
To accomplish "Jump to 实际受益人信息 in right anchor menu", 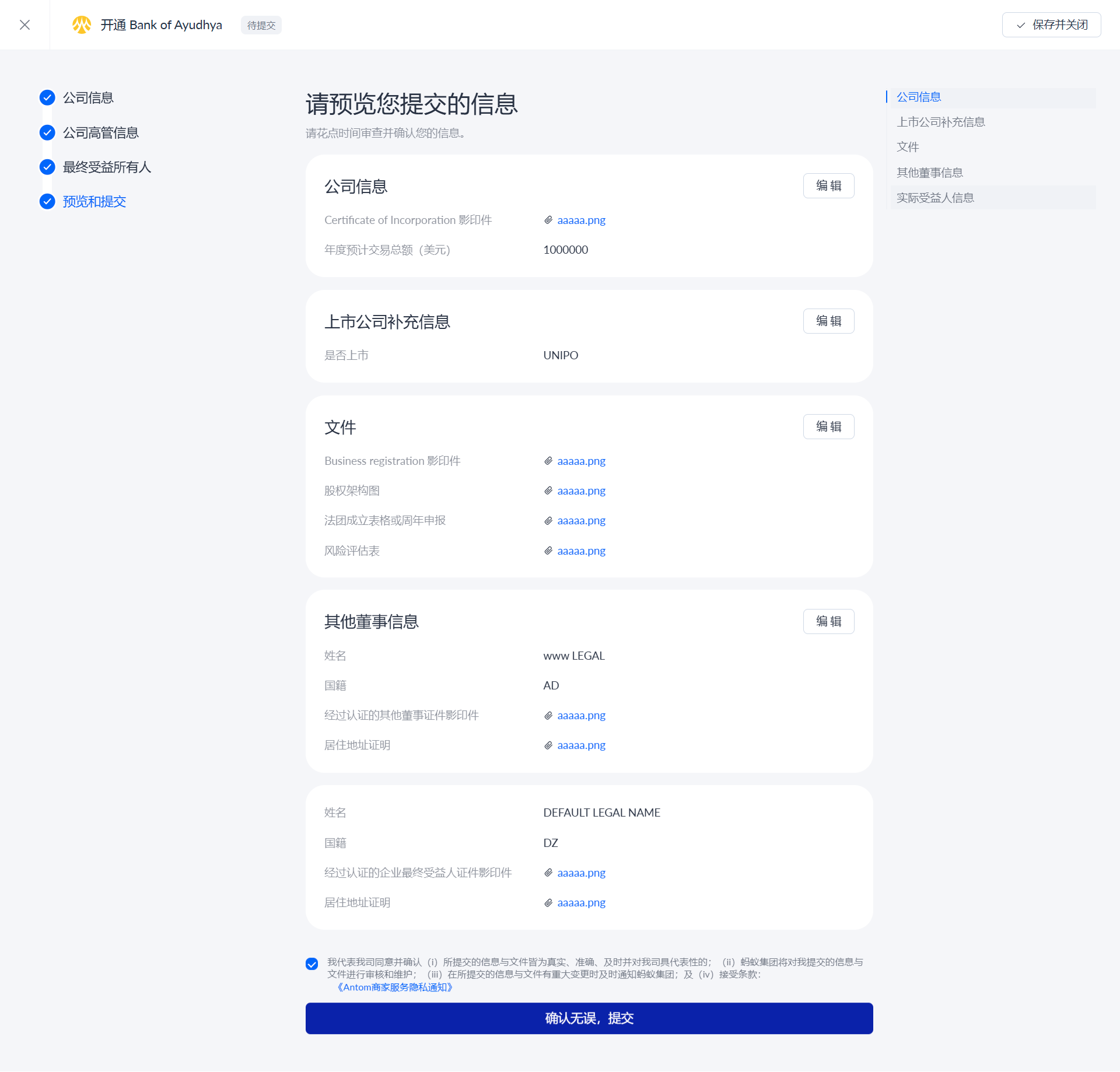I will [935, 198].
